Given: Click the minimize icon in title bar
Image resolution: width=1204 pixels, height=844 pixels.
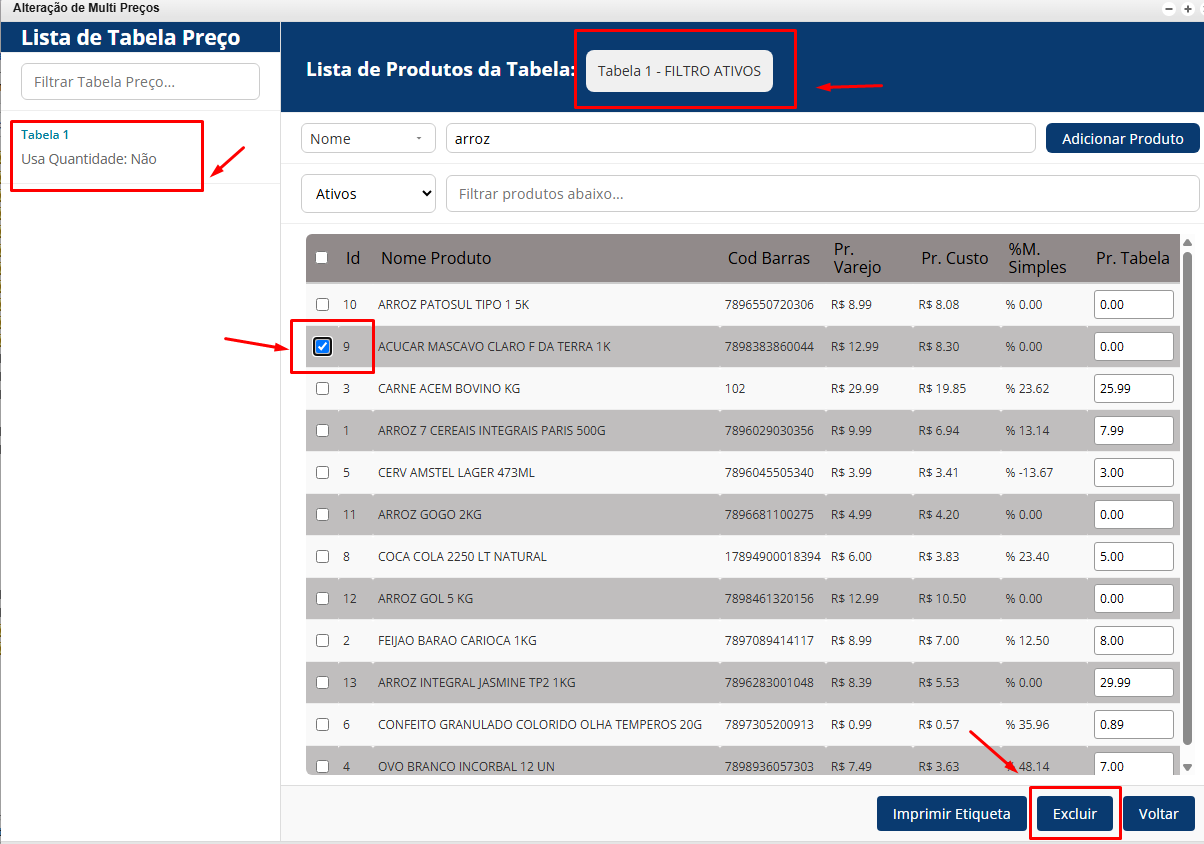Looking at the screenshot, I should (x=1170, y=8).
